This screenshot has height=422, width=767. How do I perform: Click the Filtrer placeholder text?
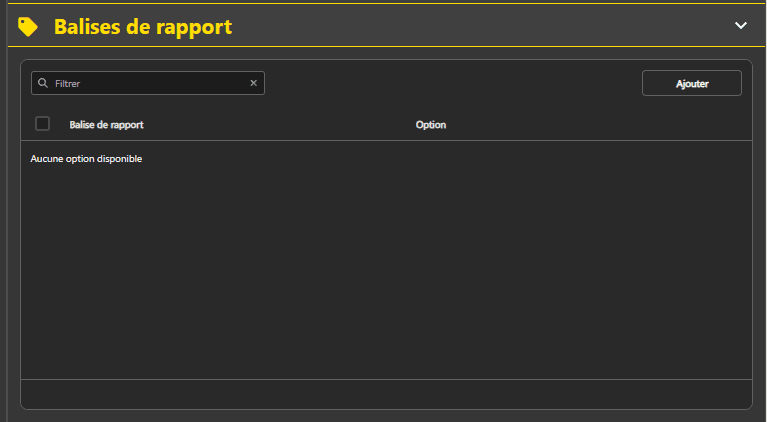[68, 84]
